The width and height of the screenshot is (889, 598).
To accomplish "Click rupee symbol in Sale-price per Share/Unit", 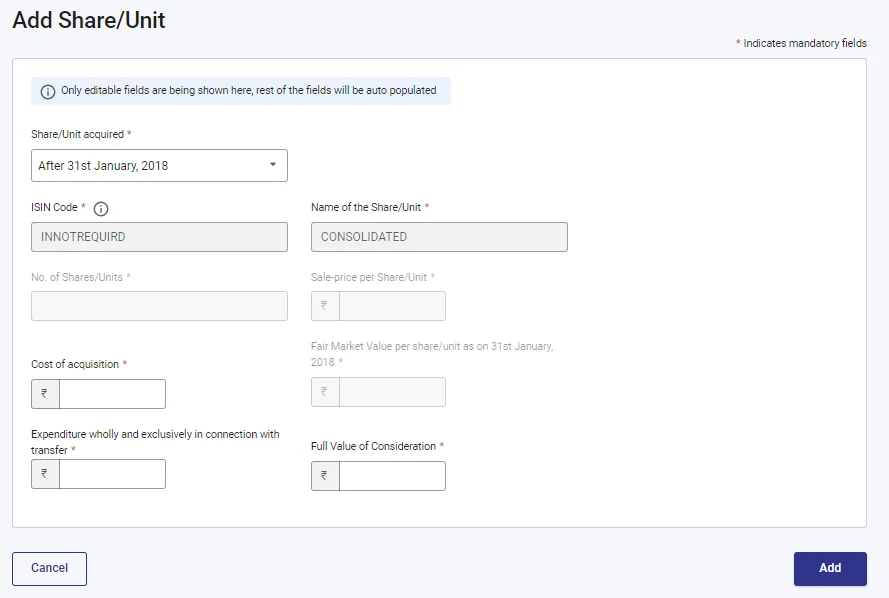I will pos(325,306).
